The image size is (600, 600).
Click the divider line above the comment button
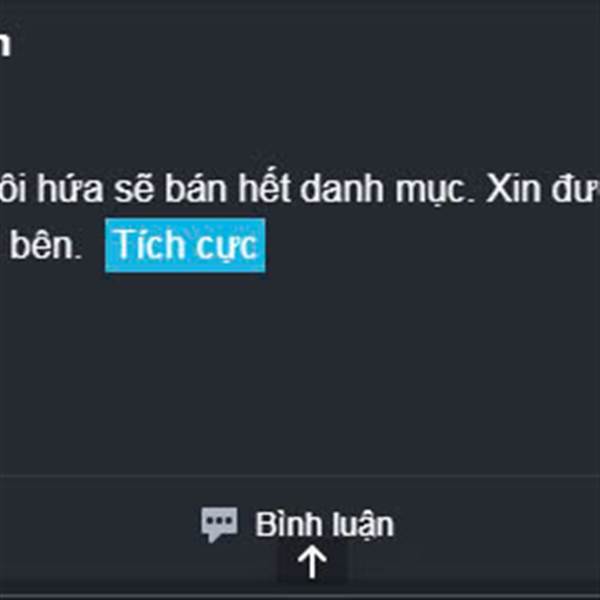pos(300,477)
